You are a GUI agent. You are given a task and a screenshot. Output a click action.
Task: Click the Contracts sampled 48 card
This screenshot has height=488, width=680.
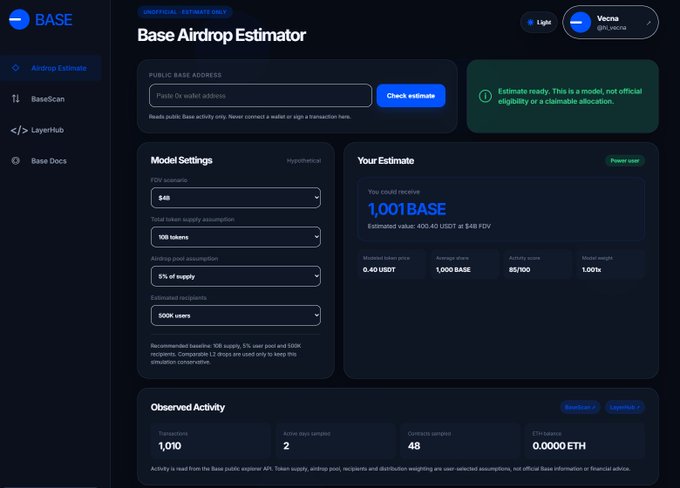[x=460, y=441]
